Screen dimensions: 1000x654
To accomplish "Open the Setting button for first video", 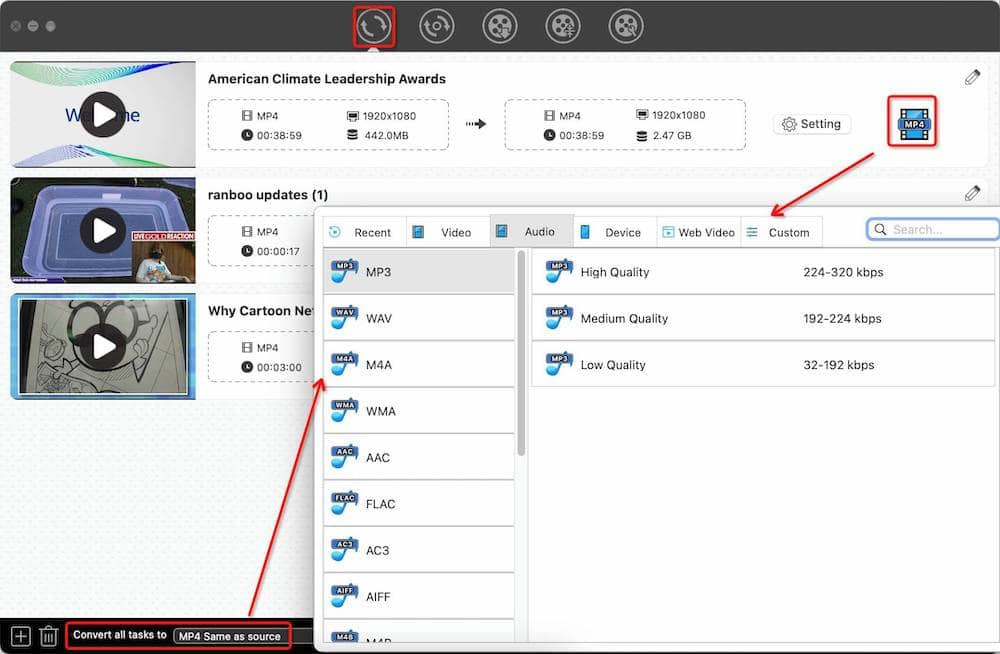I will 812,124.
